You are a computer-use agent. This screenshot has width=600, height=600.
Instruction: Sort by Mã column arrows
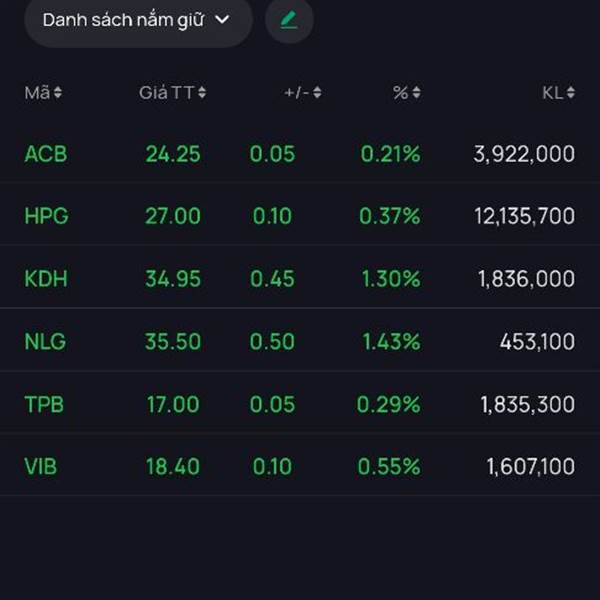click(x=58, y=93)
